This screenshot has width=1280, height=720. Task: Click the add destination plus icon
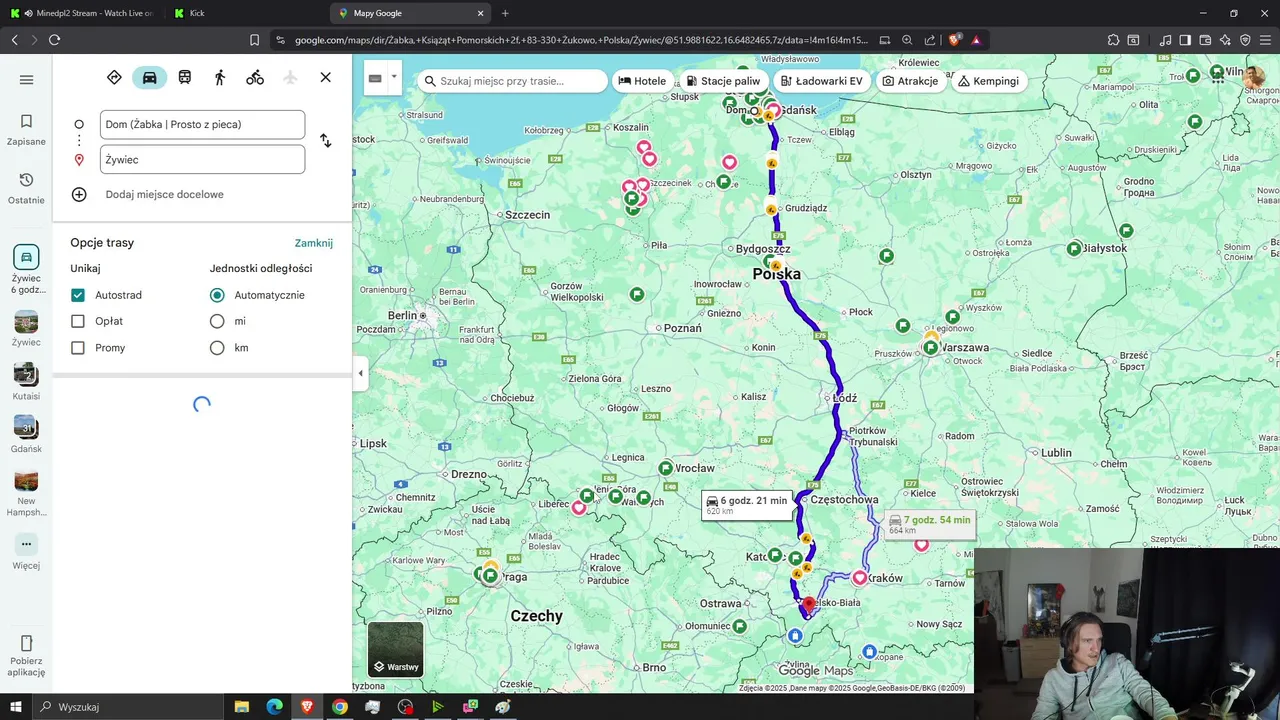click(x=79, y=194)
